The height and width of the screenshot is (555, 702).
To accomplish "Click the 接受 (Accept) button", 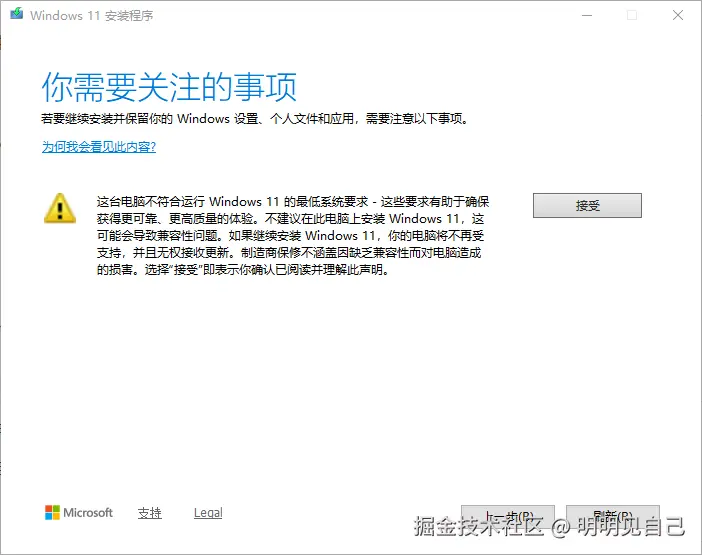I will (587, 205).
